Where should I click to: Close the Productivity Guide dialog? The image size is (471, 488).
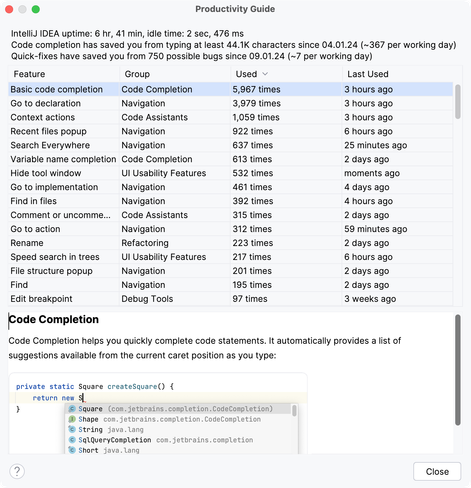click(437, 471)
